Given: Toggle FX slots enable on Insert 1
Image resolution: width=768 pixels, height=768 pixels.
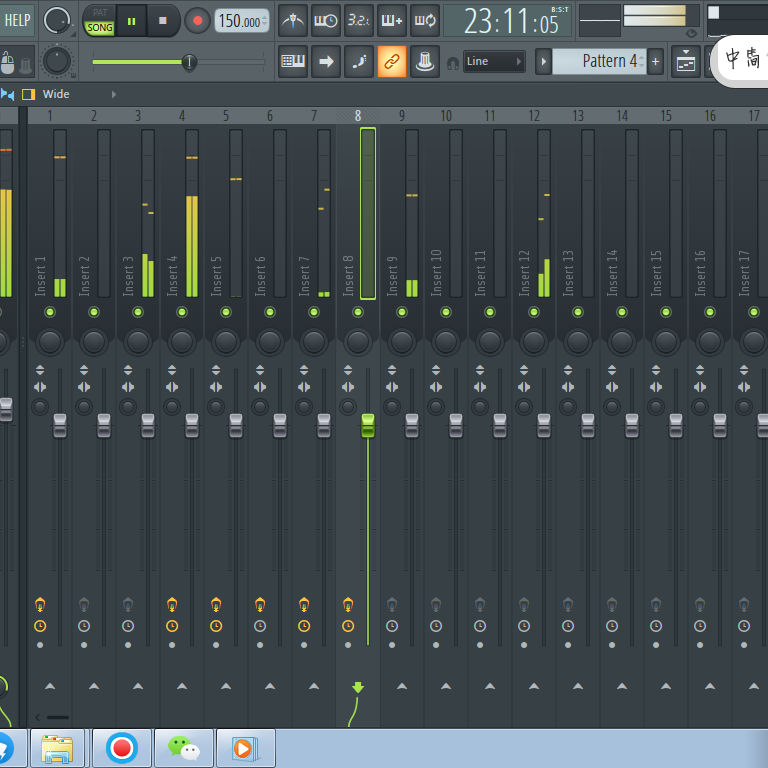Looking at the screenshot, I should 40,605.
